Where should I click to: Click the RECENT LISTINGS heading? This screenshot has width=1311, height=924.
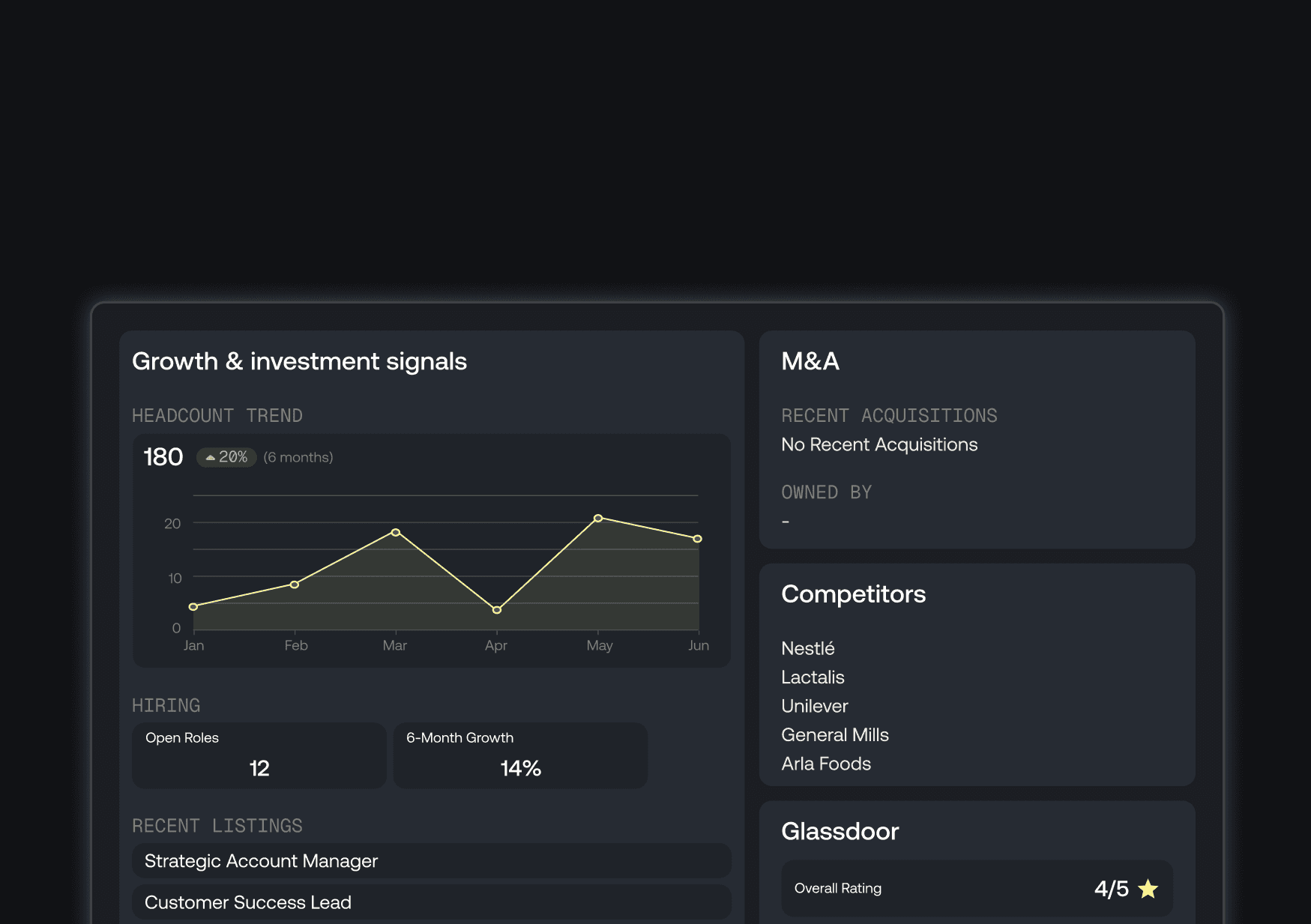pos(217,826)
